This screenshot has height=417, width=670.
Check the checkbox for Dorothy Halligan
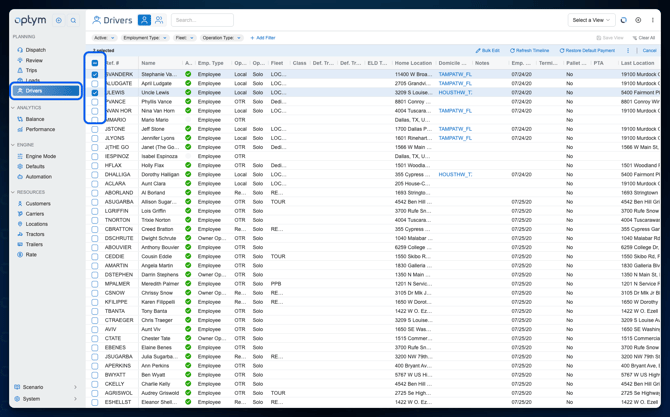(x=95, y=174)
